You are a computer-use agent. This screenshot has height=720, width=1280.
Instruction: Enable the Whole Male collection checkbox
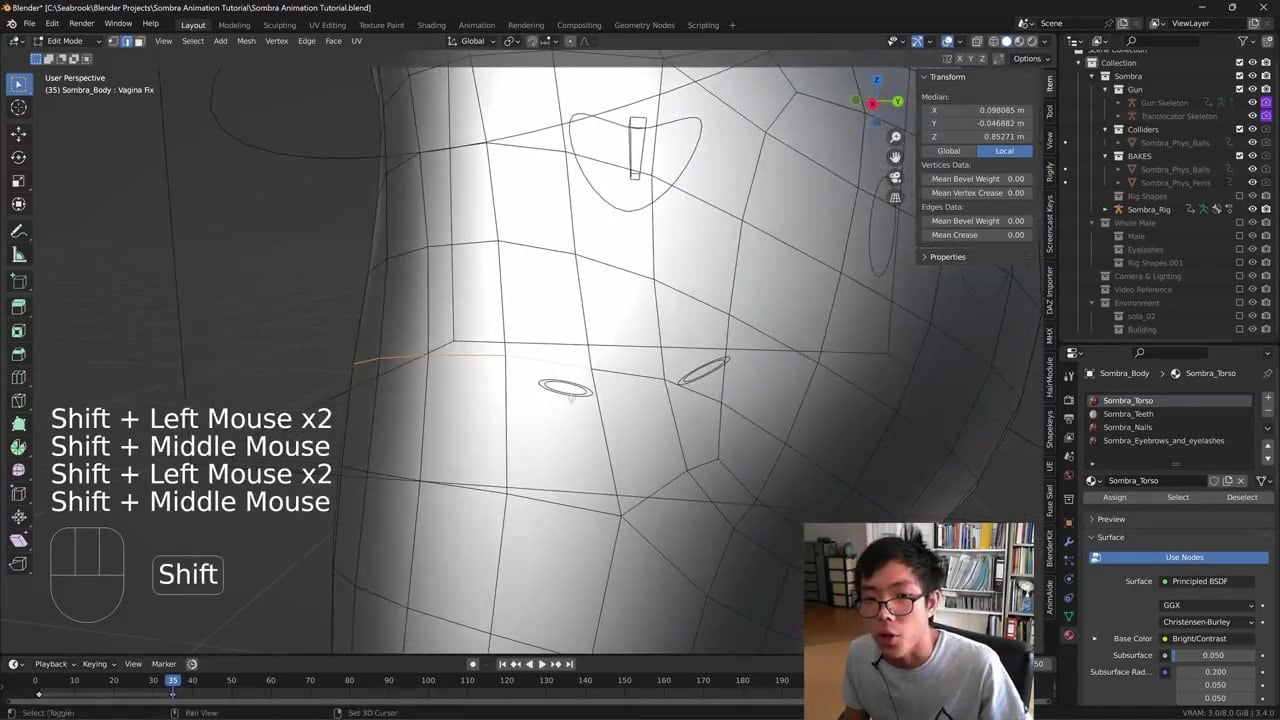coord(1239,223)
